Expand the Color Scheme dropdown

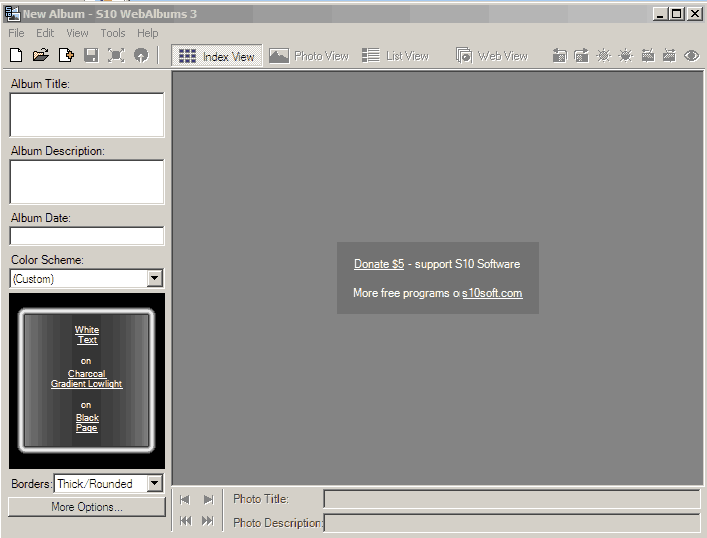(x=155, y=279)
